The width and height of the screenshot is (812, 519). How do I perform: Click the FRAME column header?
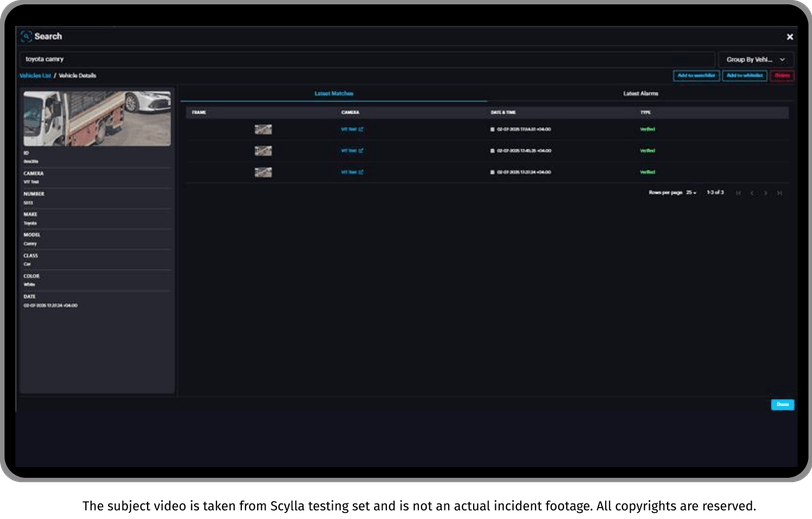coord(199,112)
